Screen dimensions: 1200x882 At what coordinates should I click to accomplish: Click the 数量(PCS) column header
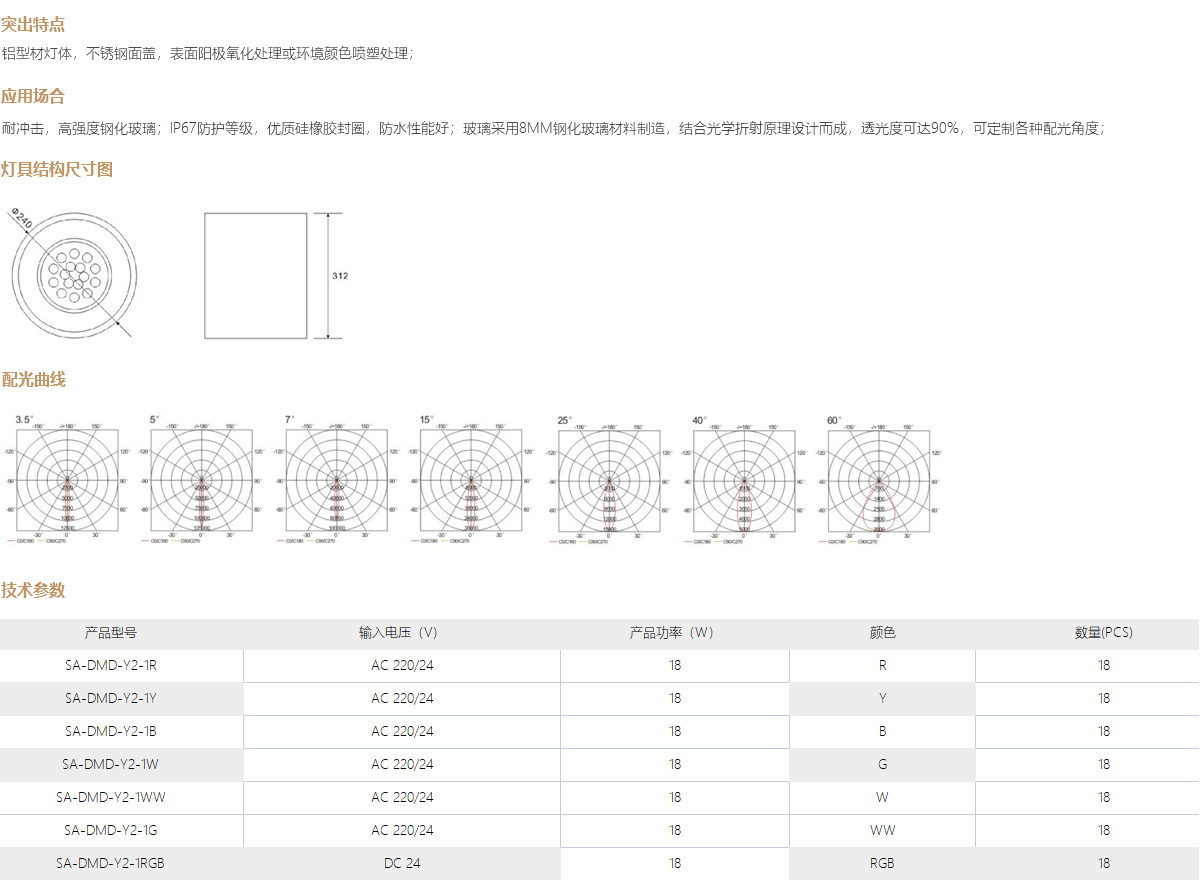coord(1103,633)
